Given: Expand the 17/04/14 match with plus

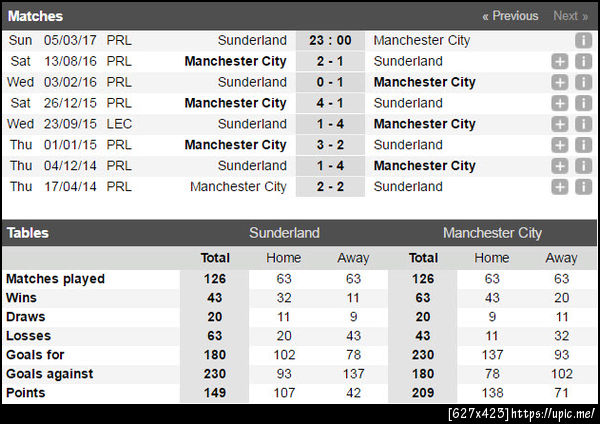Looking at the screenshot, I should (560, 187).
